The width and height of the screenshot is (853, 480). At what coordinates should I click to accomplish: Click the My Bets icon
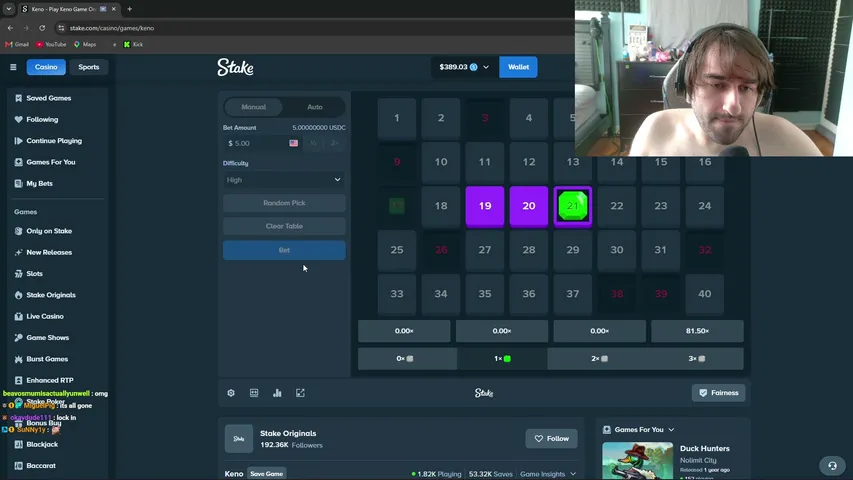(18, 183)
